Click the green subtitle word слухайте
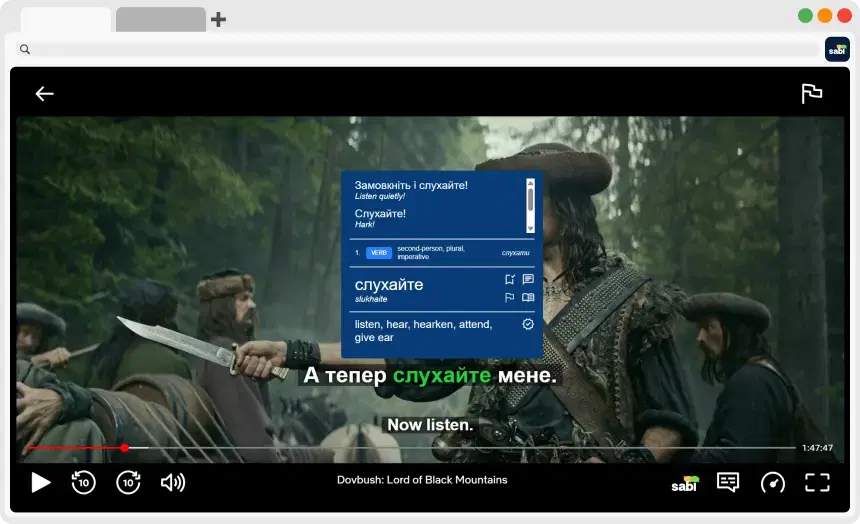This screenshot has width=860, height=524. click(x=442, y=375)
